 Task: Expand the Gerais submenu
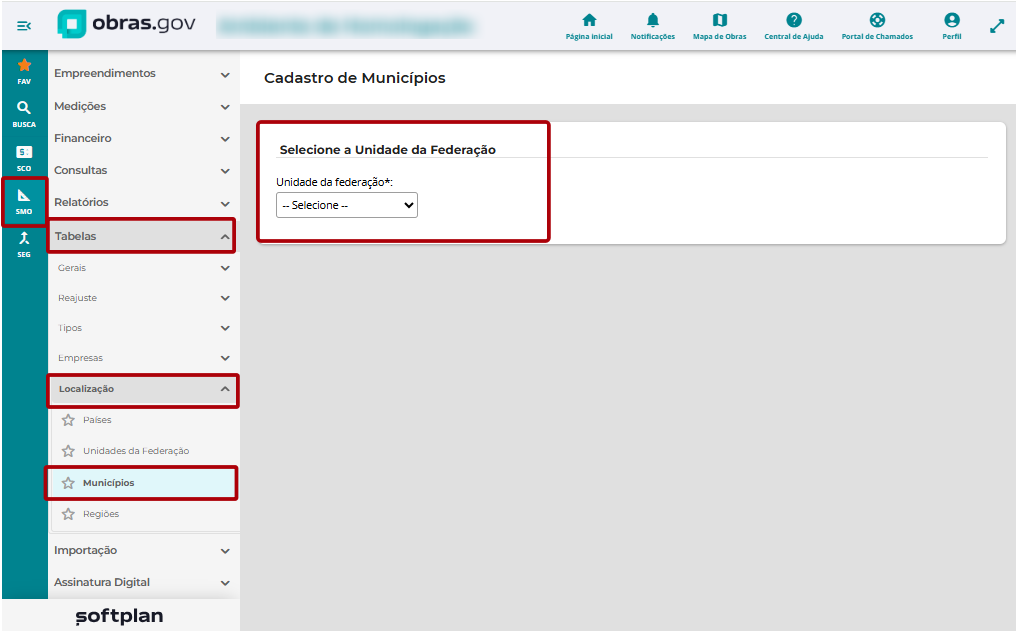[143, 268]
